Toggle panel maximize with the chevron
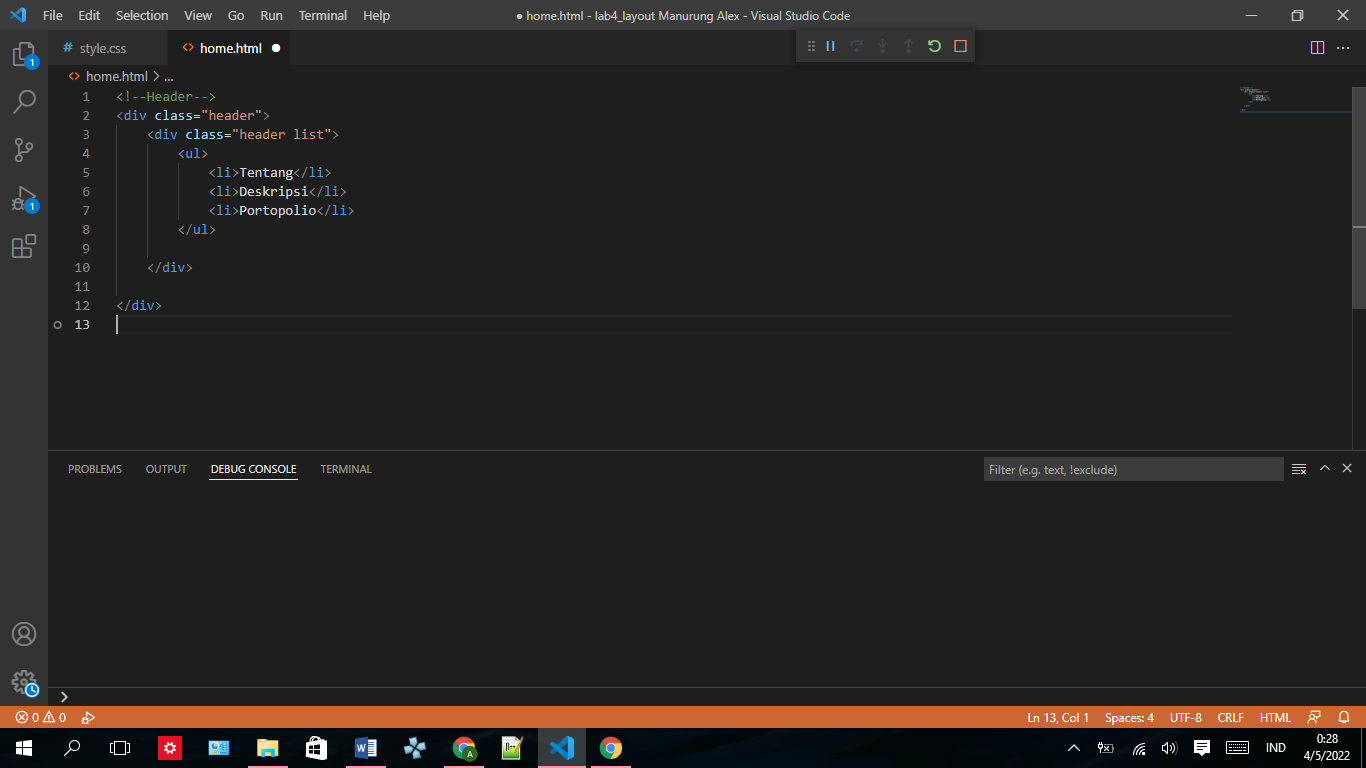Viewport: 1366px width, 768px height. pyautogui.click(x=1324, y=468)
